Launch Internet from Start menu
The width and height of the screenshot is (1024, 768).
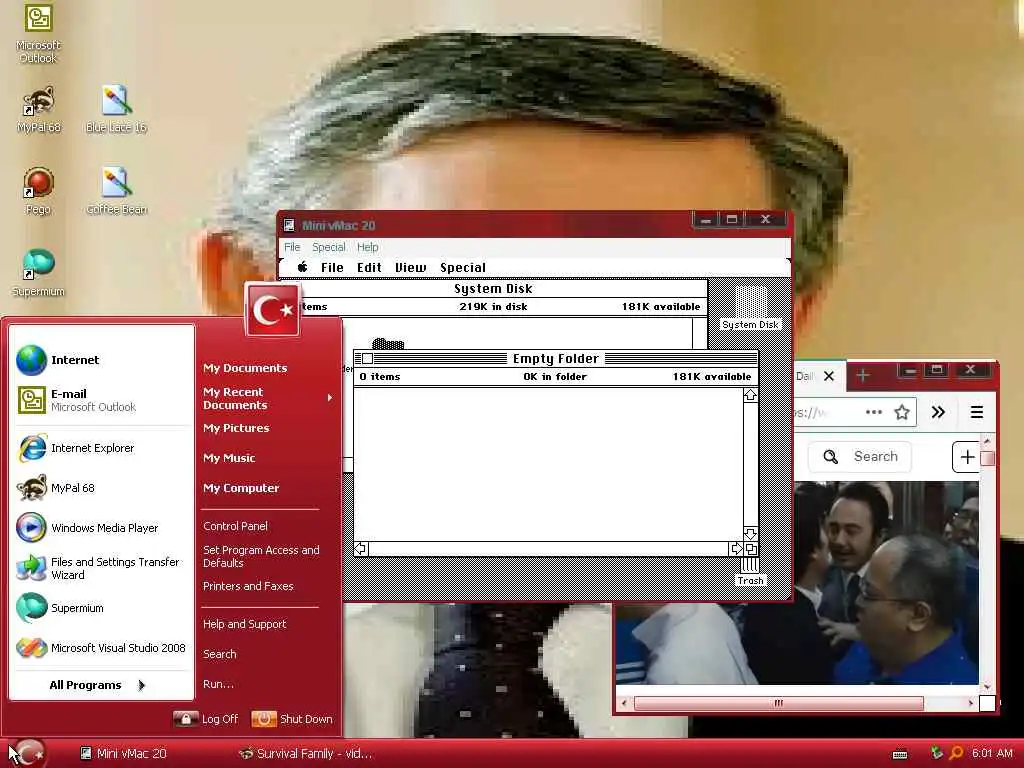click(103, 360)
